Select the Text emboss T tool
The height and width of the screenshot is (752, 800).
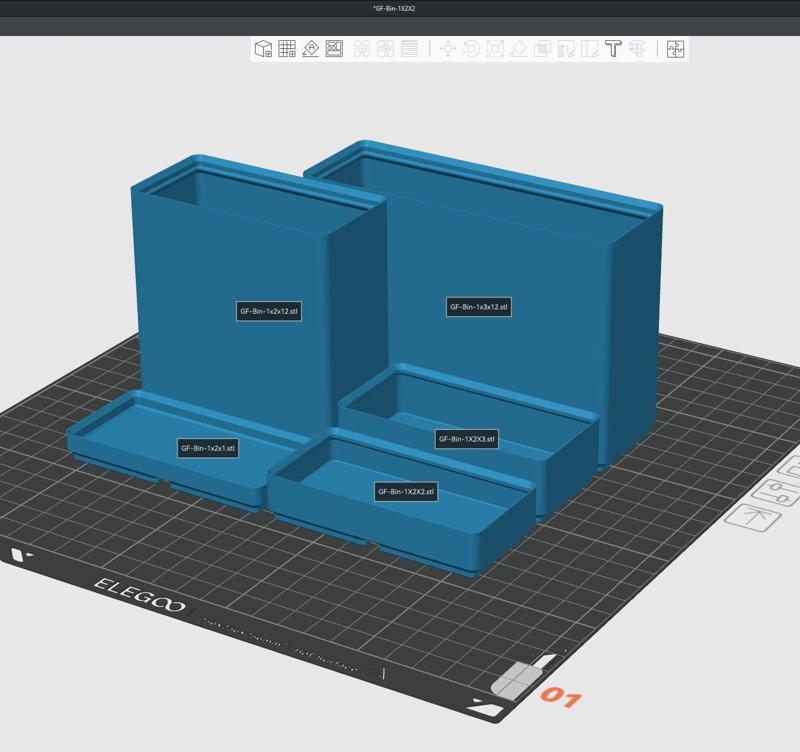pos(613,49)
